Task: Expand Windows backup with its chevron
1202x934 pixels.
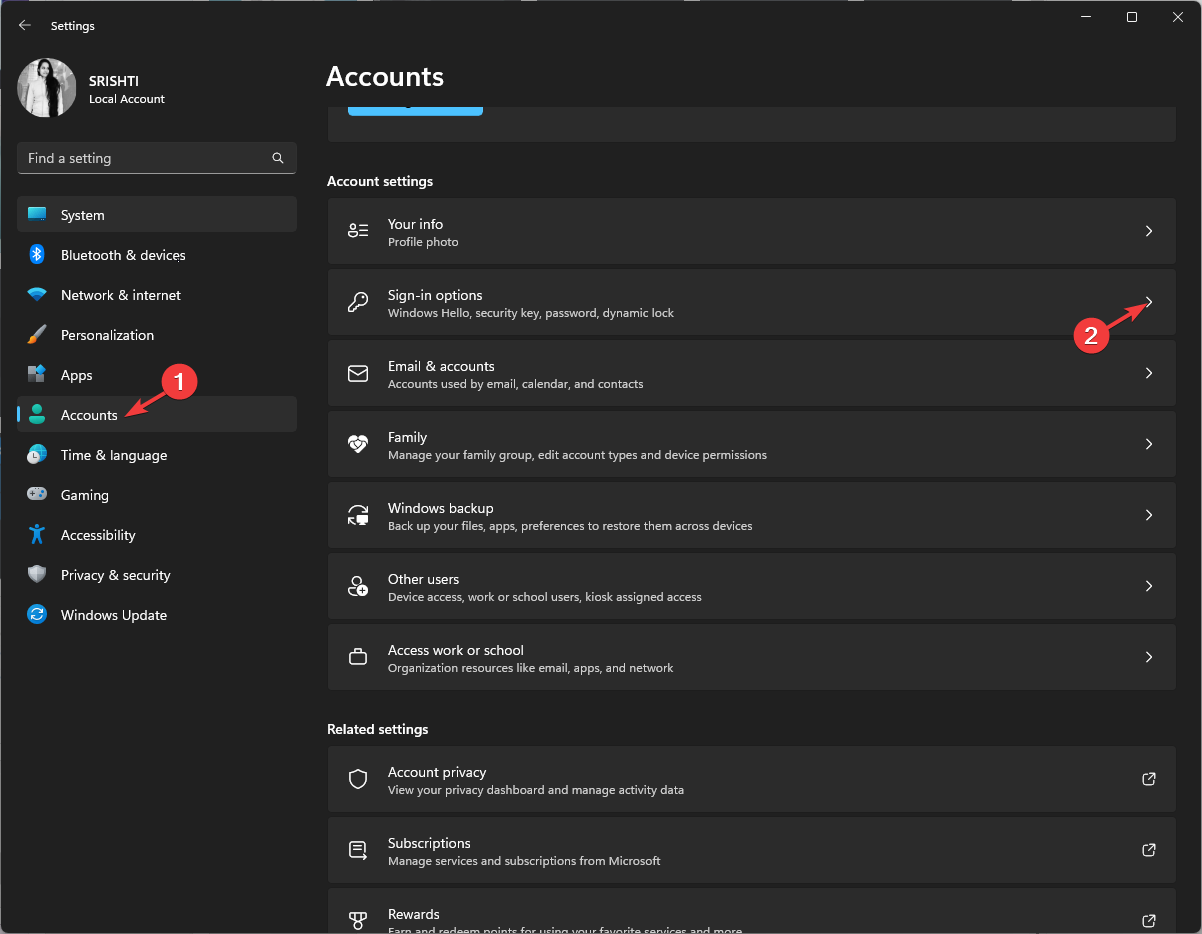Action: point(1149,515)
